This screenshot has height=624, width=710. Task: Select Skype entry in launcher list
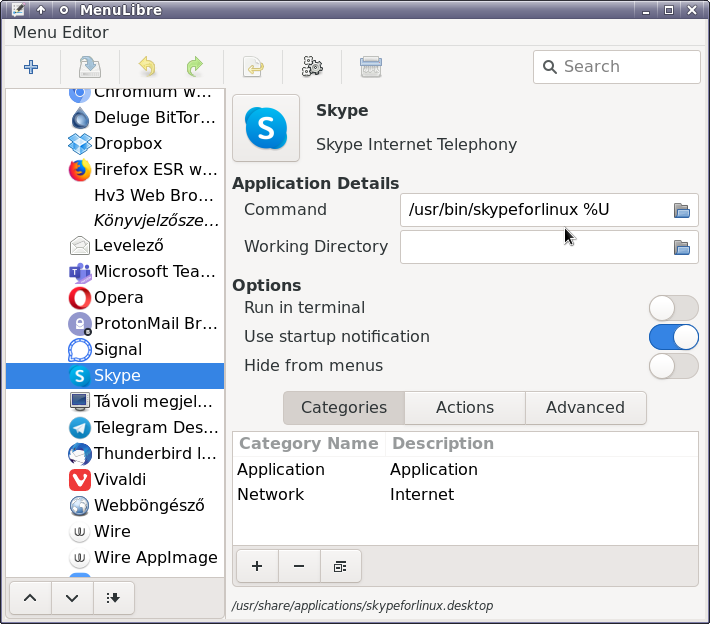pos(115,375)
